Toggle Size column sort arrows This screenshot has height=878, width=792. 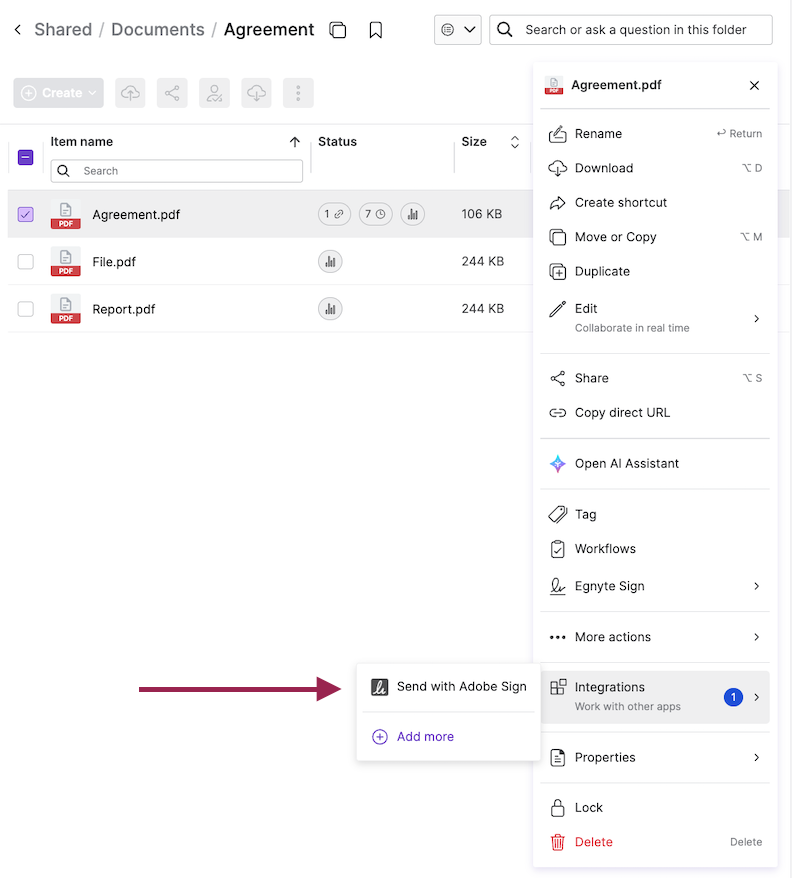coord(515,142)
